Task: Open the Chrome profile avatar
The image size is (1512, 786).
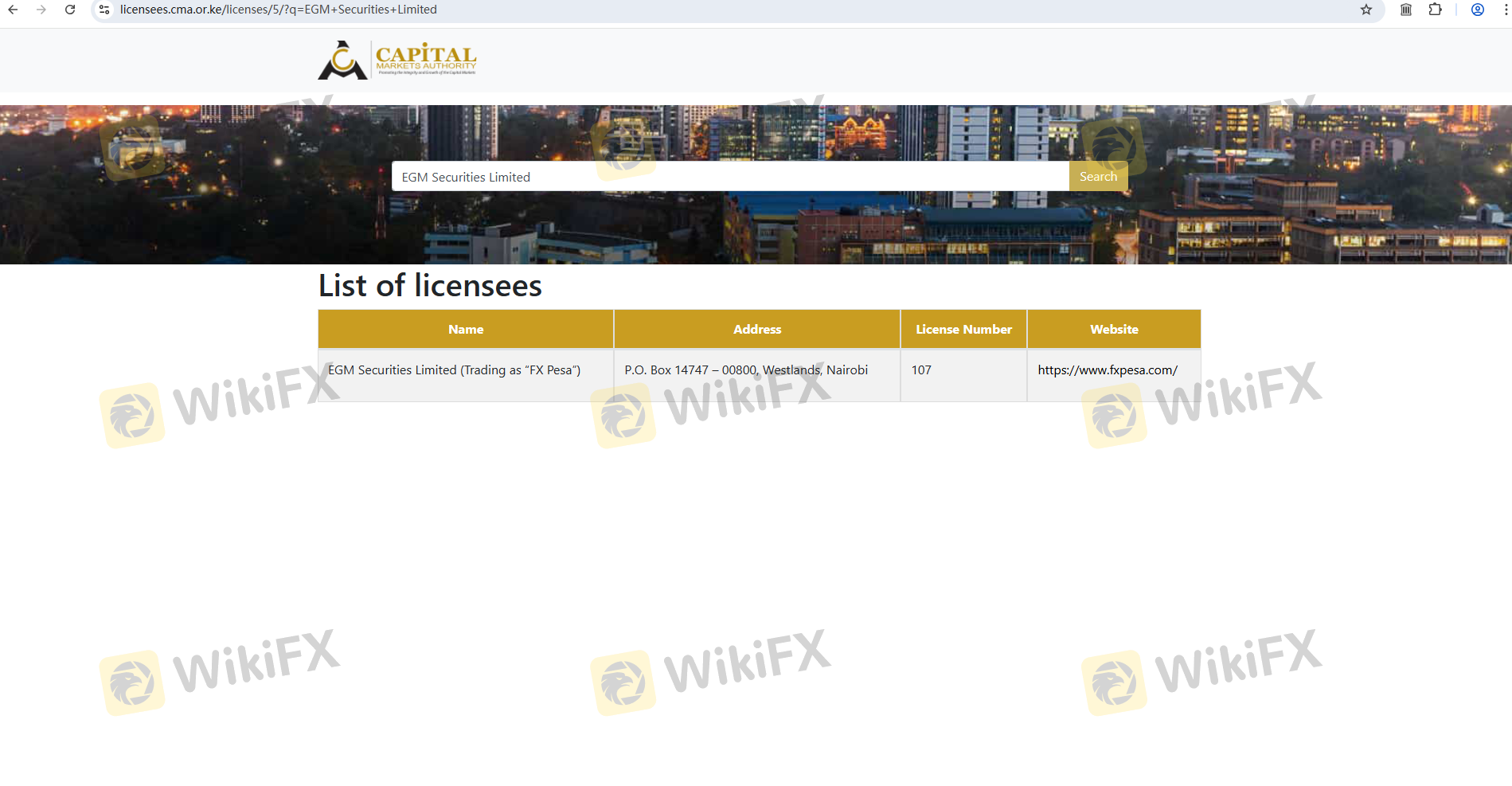Action: pyautogui.click(x=1478, y=10)
